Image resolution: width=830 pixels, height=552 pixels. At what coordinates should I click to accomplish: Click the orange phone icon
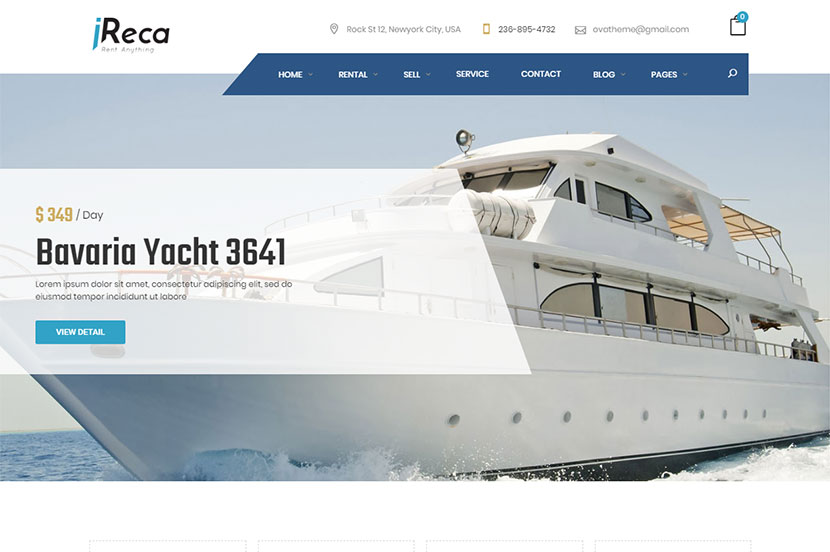point(486,29)
